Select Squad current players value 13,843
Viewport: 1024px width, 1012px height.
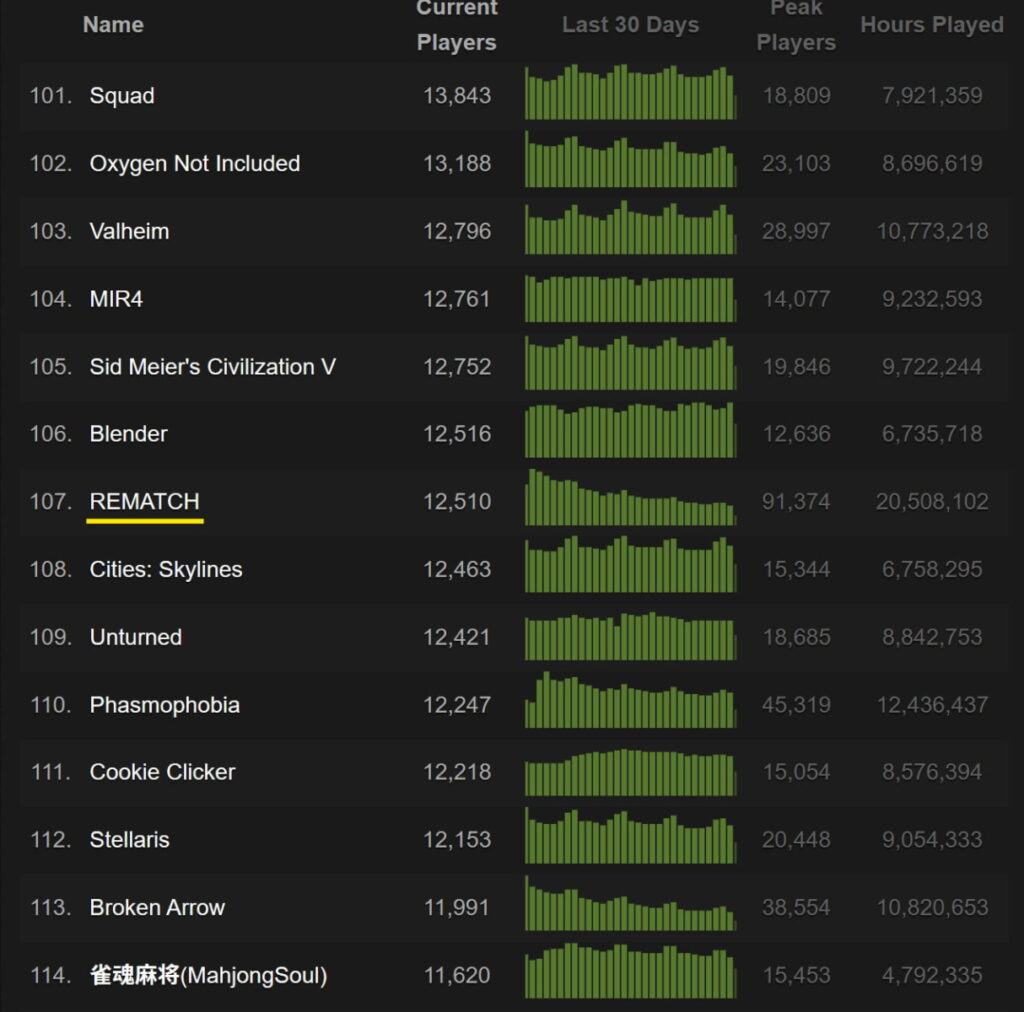point(457,96)
